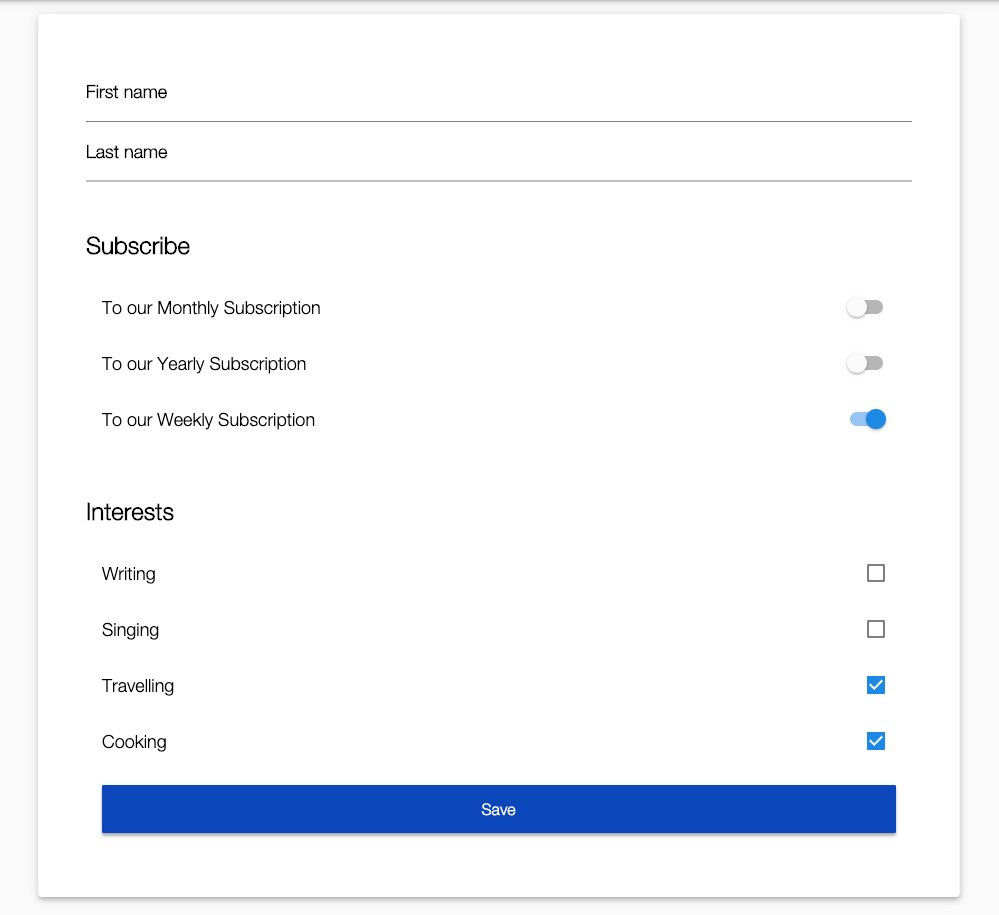
Task: Select the Cooking list item label
Action: point(134,742)
